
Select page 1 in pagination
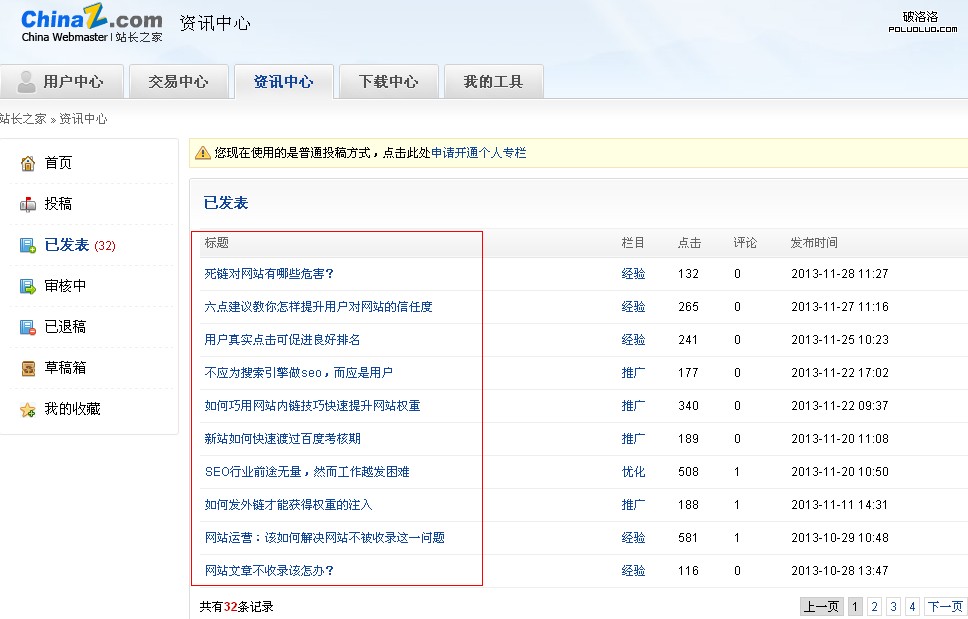(855, 607)
